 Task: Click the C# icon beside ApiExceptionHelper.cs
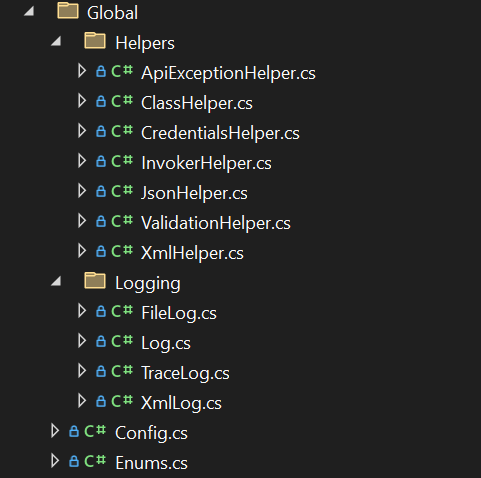[122, 71]
